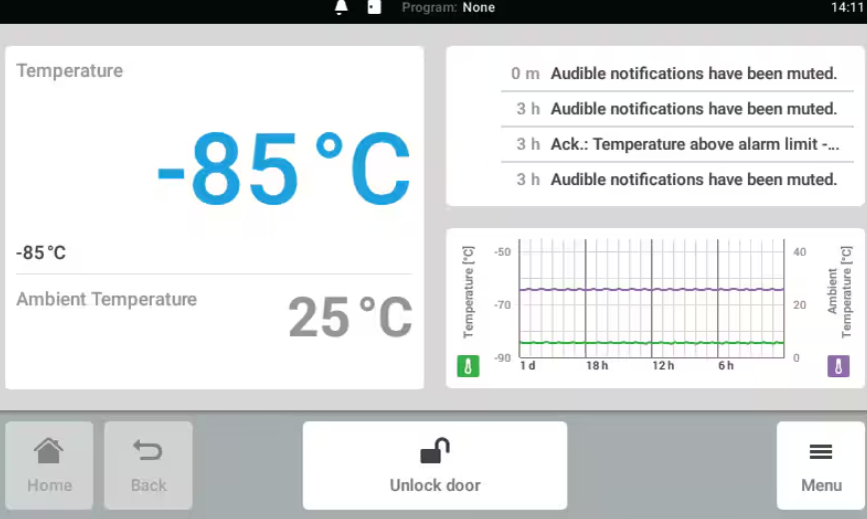Image resolution: width=867 pixels, height=519 pixels.
Task: Tap the Program: None label in top bar
Action: 448,8
